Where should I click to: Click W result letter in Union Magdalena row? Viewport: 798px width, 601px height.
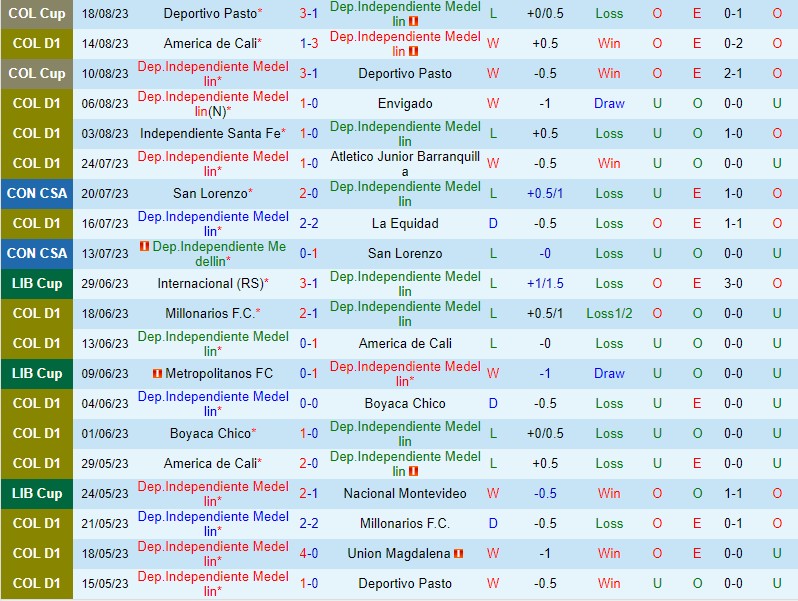point(493,553)
